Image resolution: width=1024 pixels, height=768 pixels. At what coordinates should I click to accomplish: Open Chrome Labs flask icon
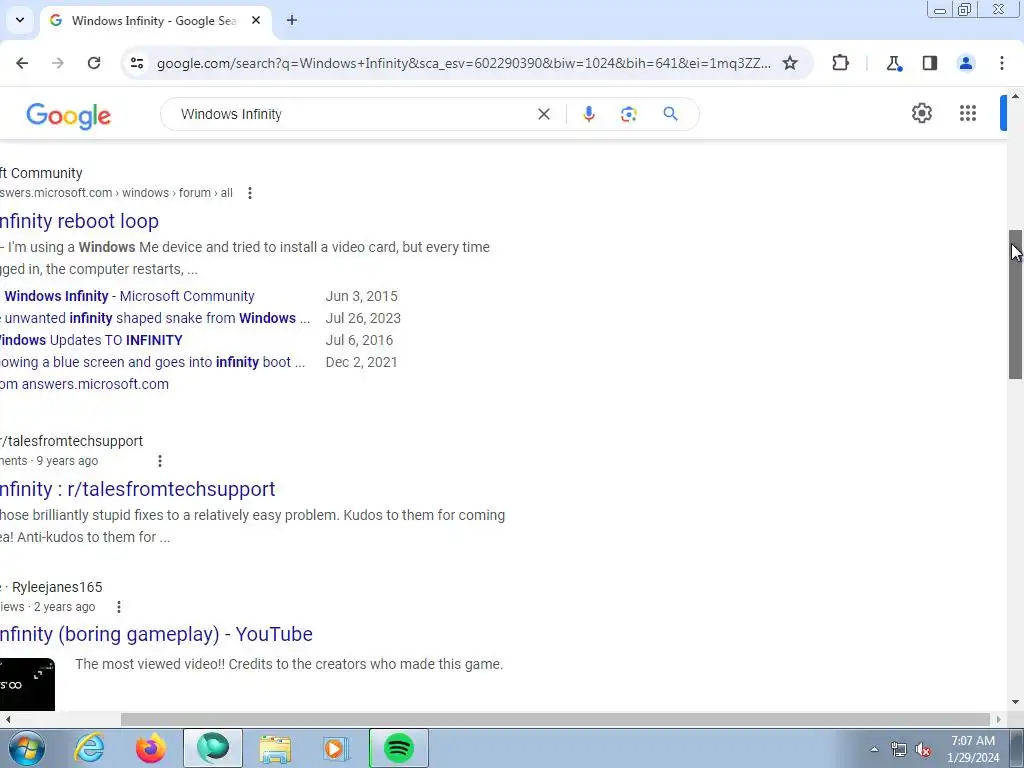click(894, 63)
